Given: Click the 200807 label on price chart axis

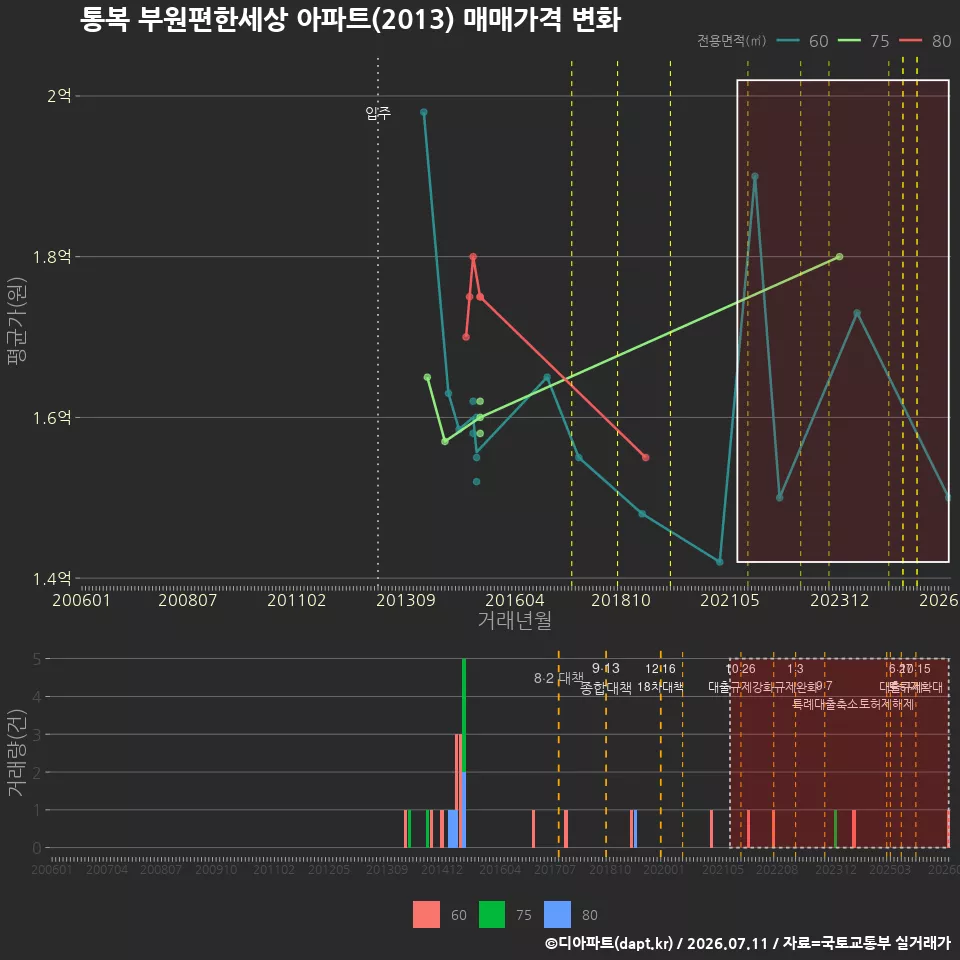Looking at the screenshot, I should (x=187, y=600).
